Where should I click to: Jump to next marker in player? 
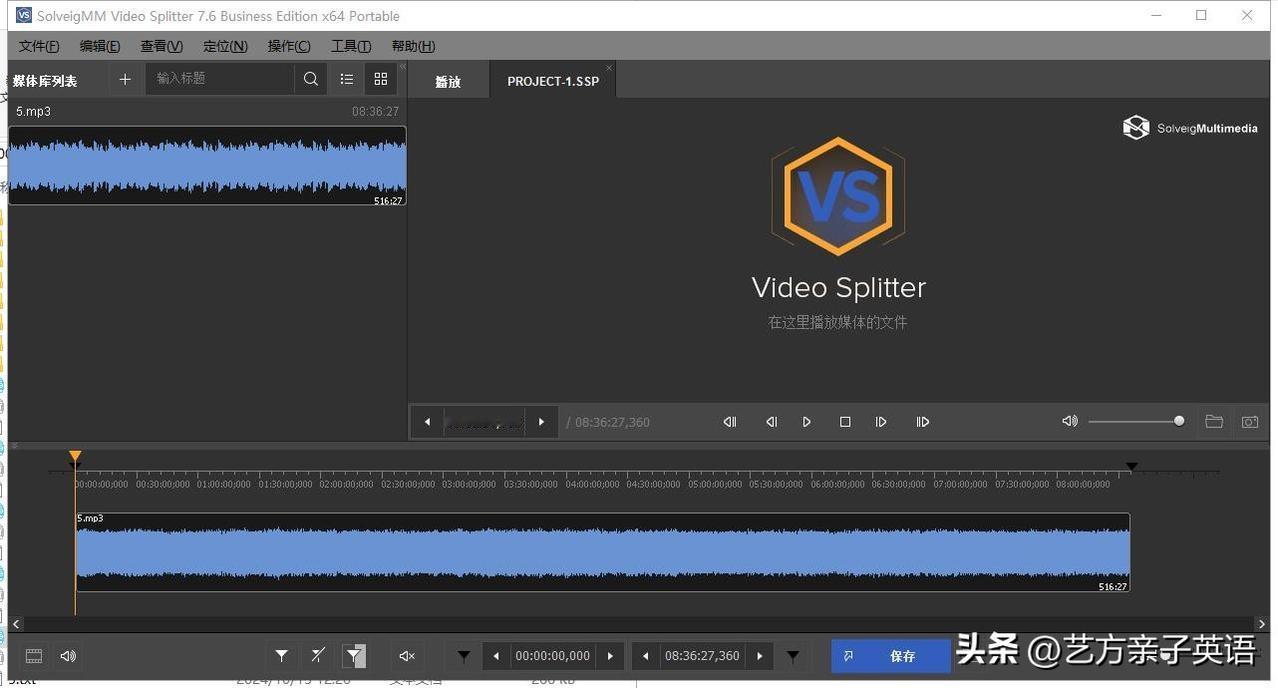923,422
